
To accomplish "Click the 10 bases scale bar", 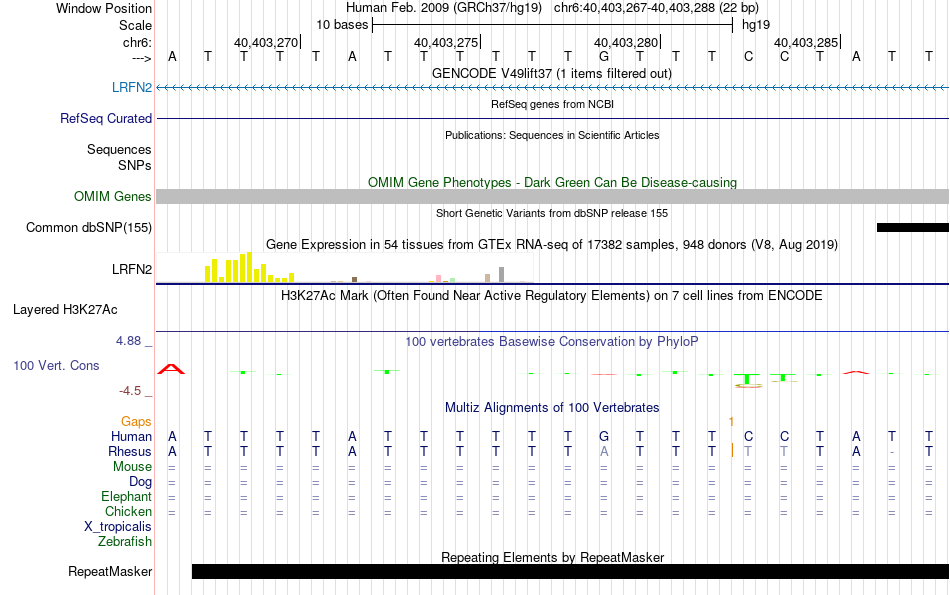I will pos(553,25).
